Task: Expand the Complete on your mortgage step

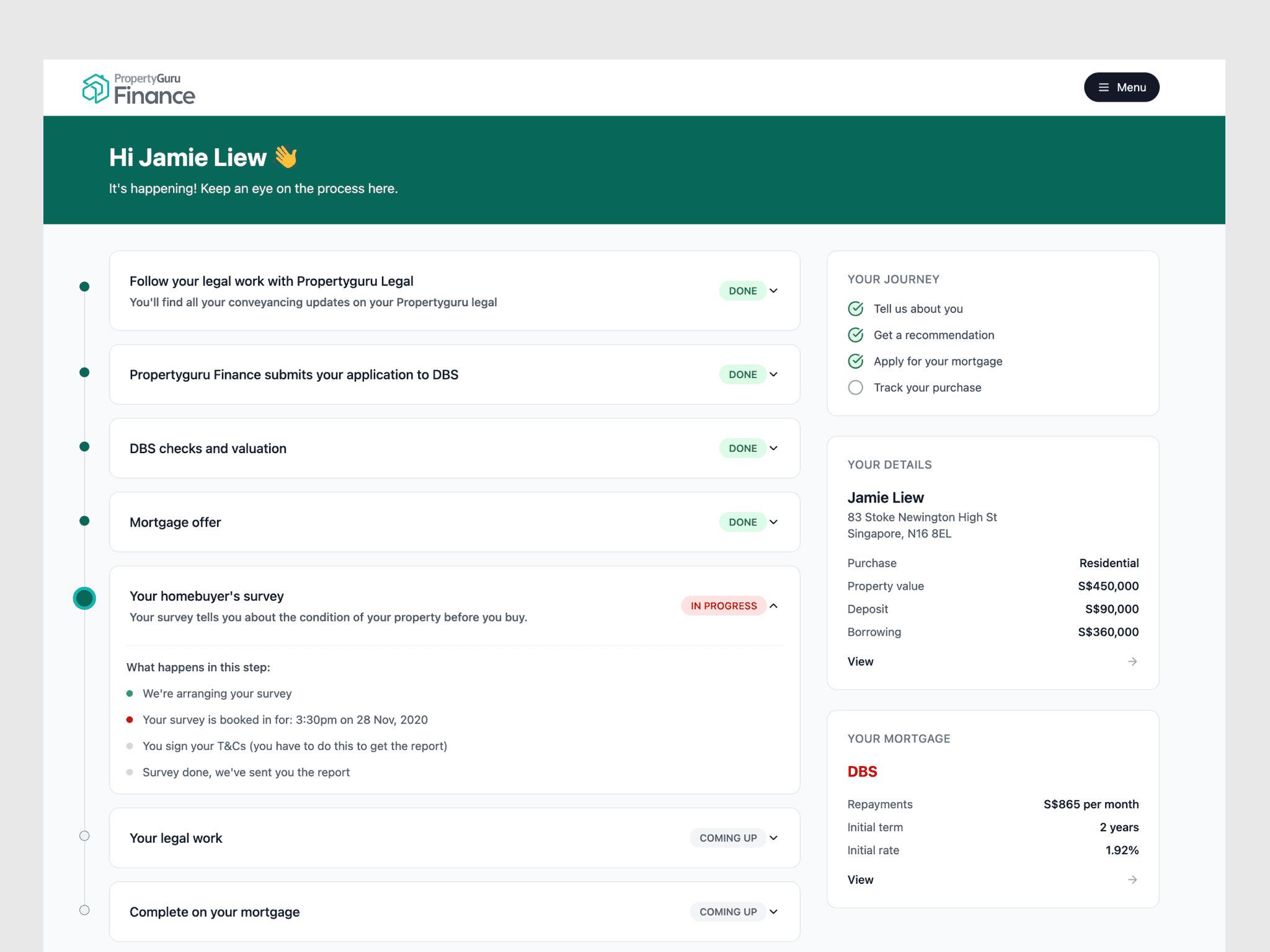Action: tap(773, 912)
